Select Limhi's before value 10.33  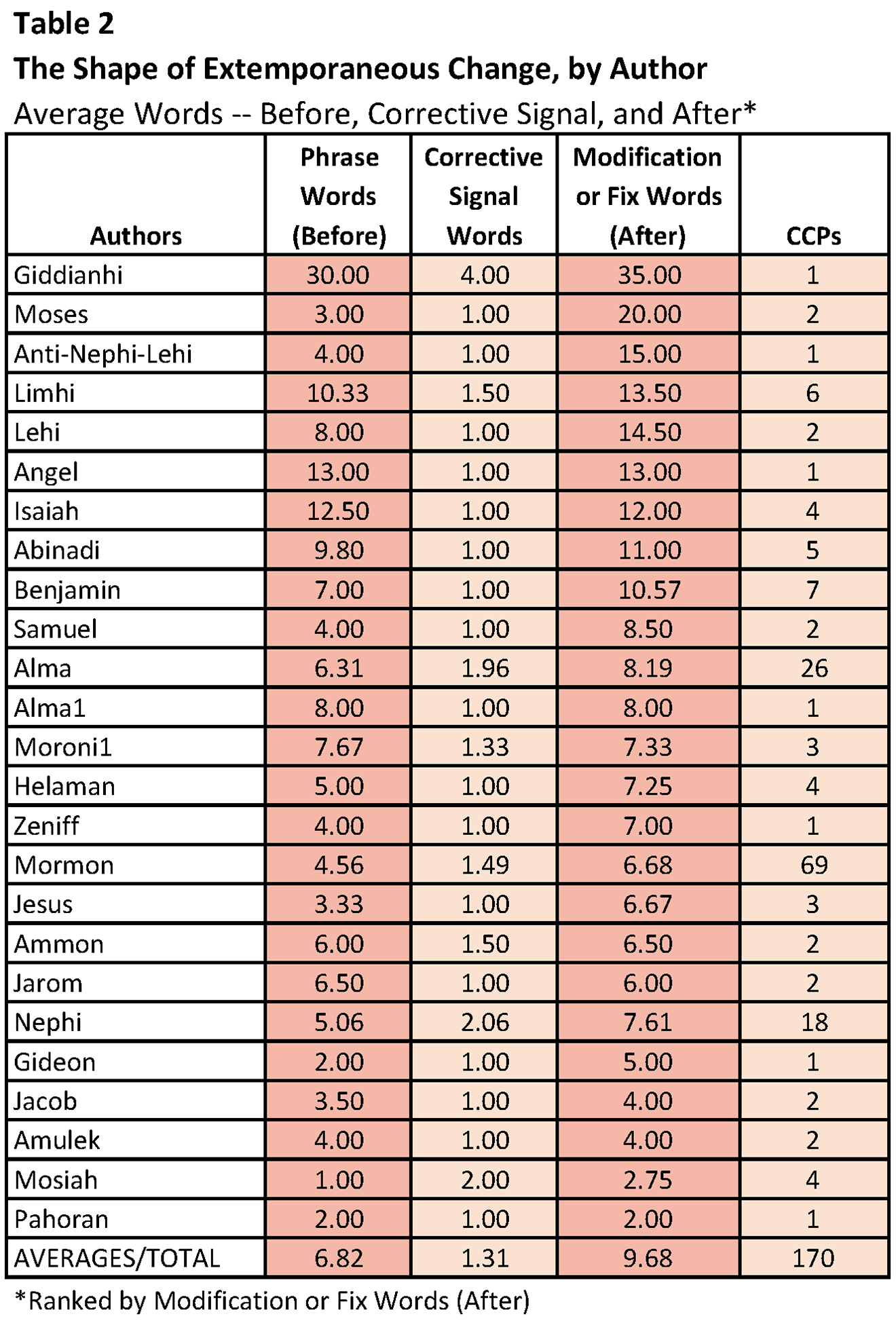point(338,393)
